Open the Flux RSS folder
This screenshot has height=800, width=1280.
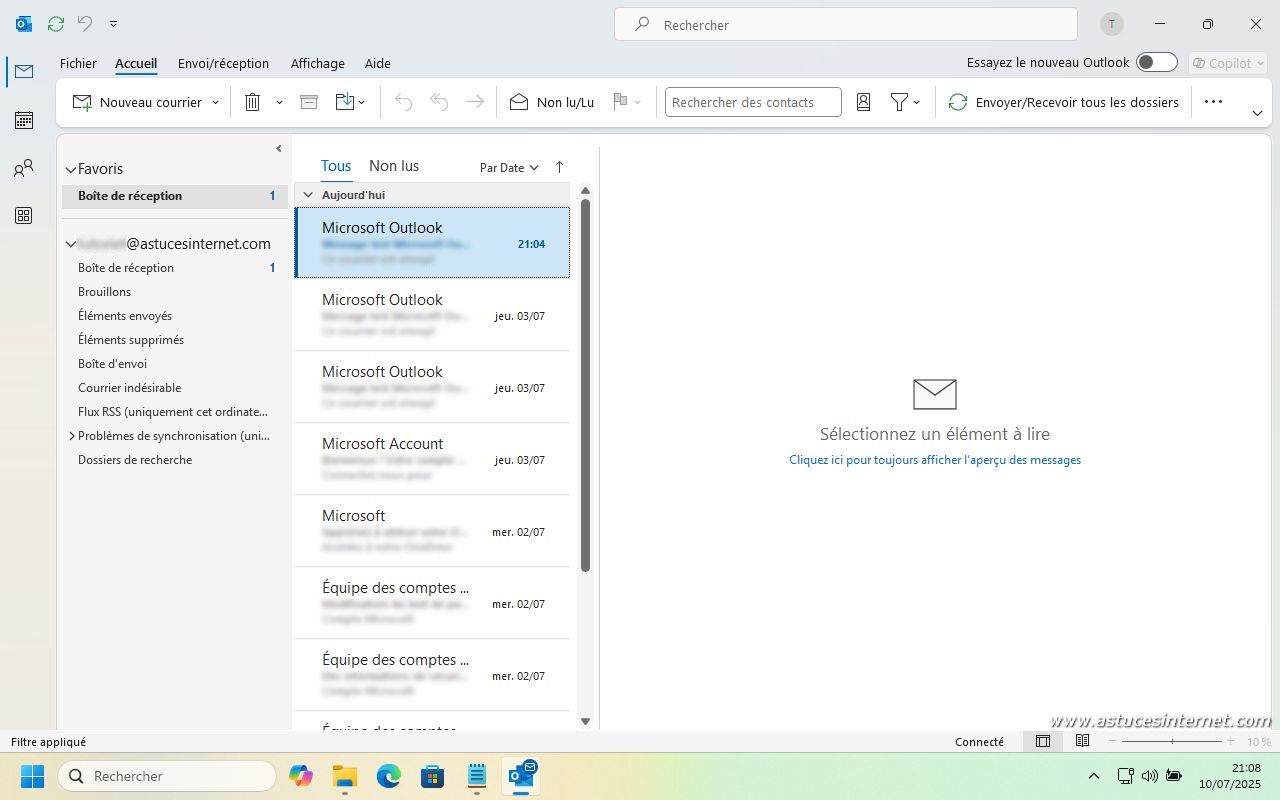coord(175,412)
